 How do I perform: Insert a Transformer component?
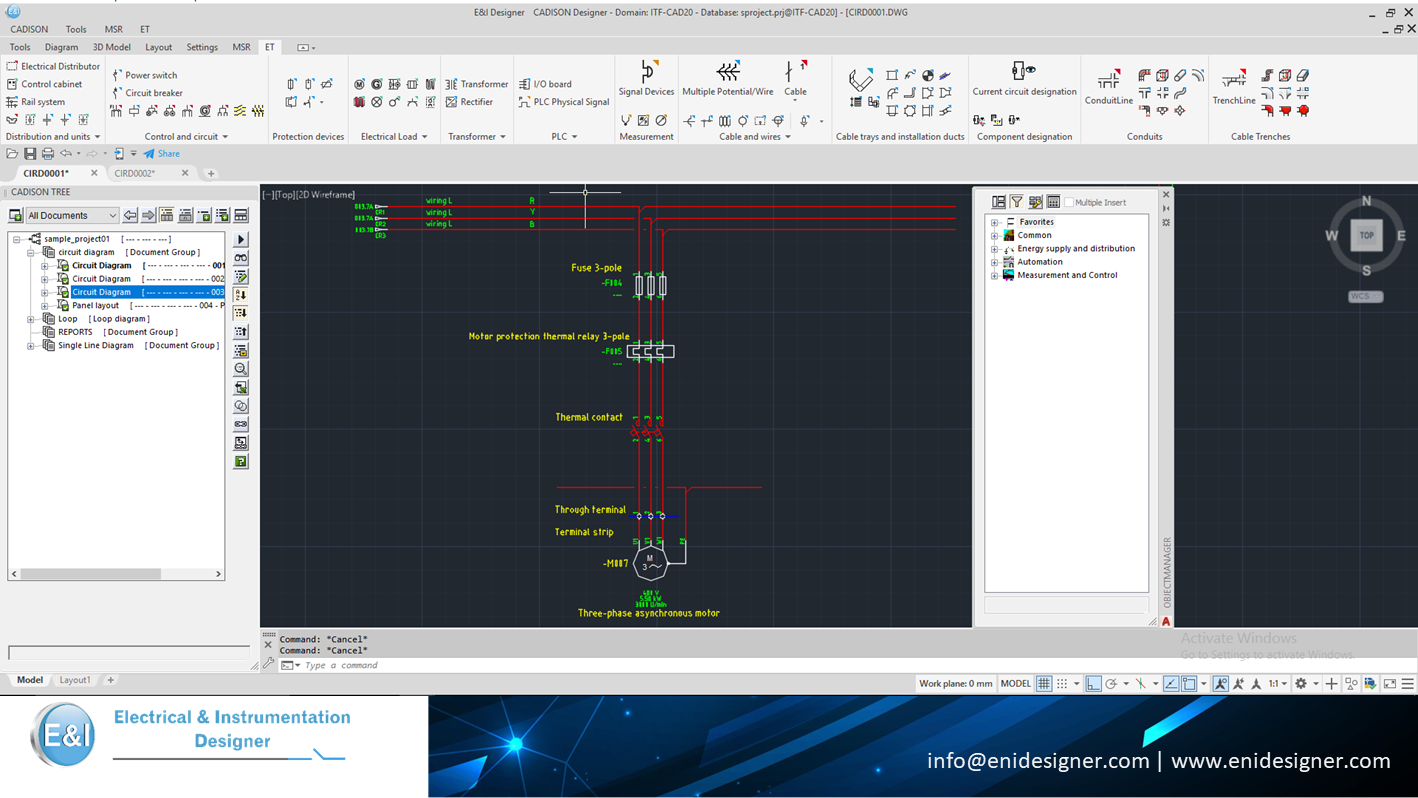click(477, 84)
